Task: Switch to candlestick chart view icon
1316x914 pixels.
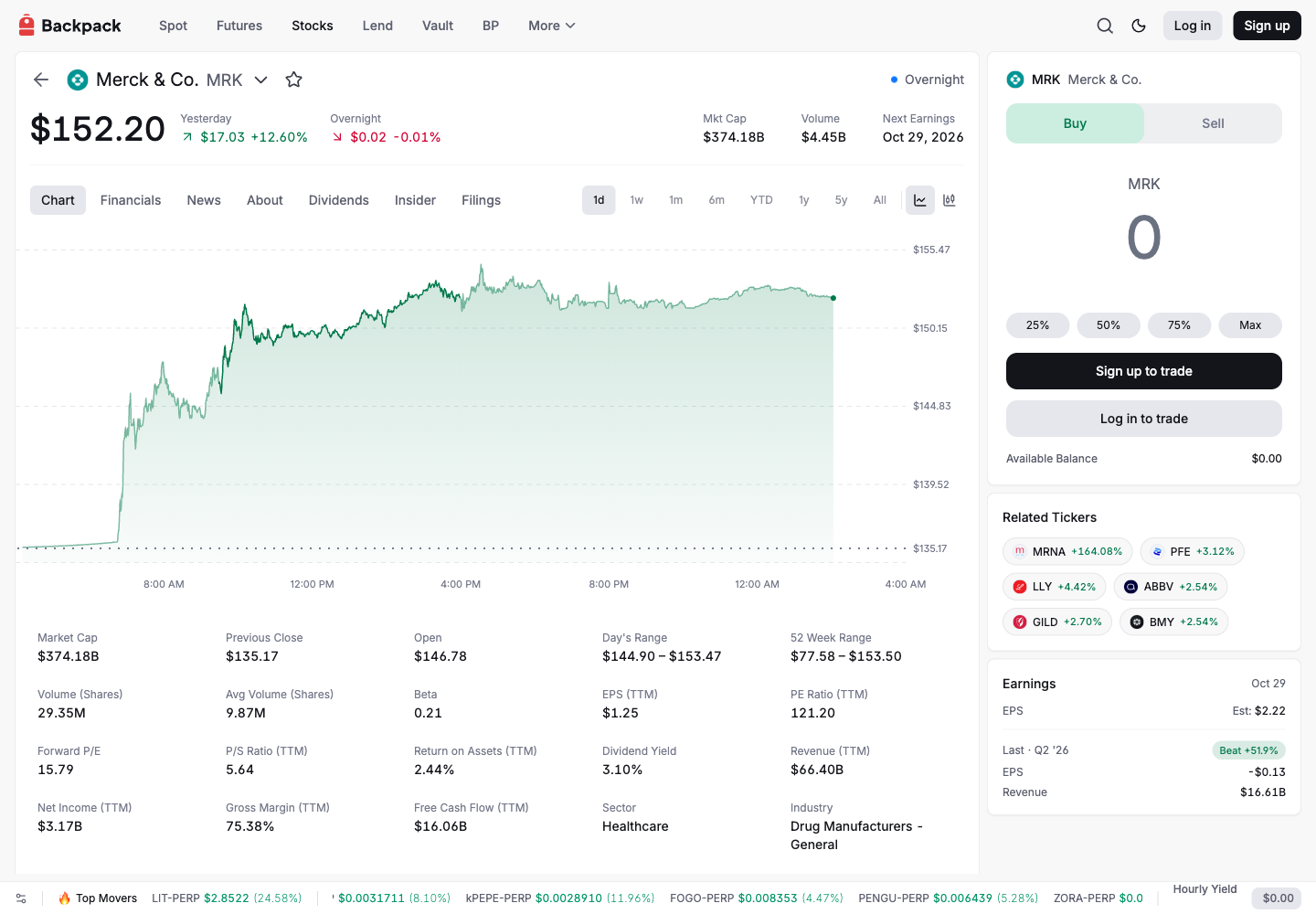Action: pos(950,200)
